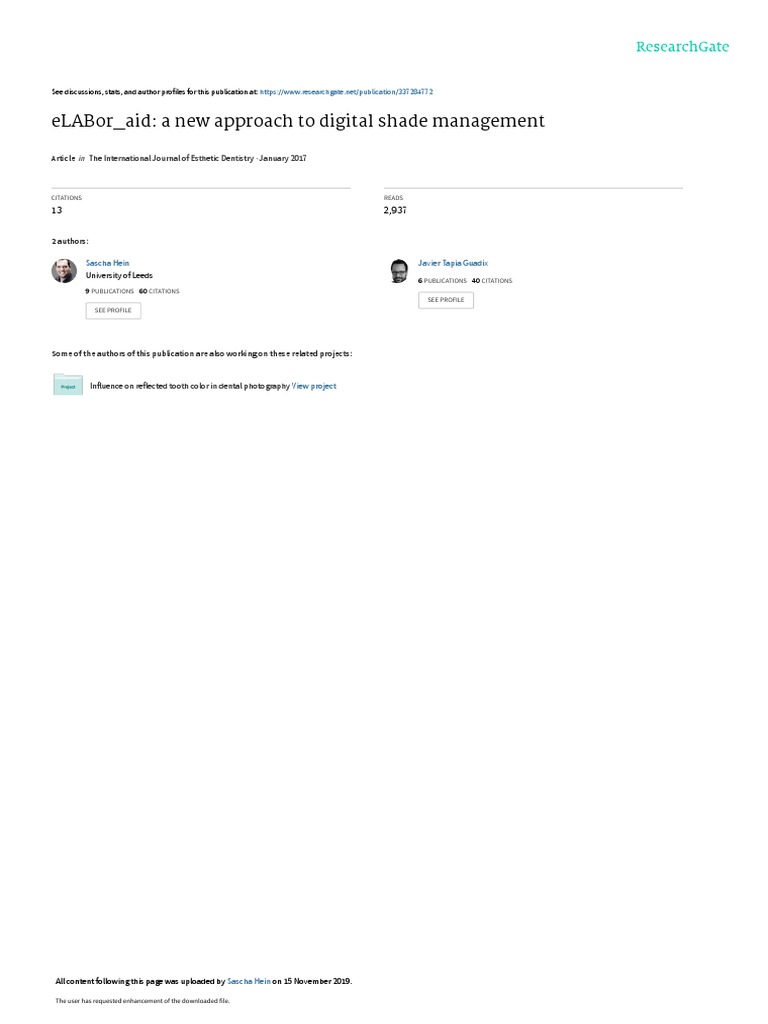Click Sascha Hein's profile photo
This screenshot has width=768, height=1024.
(64, 270)
